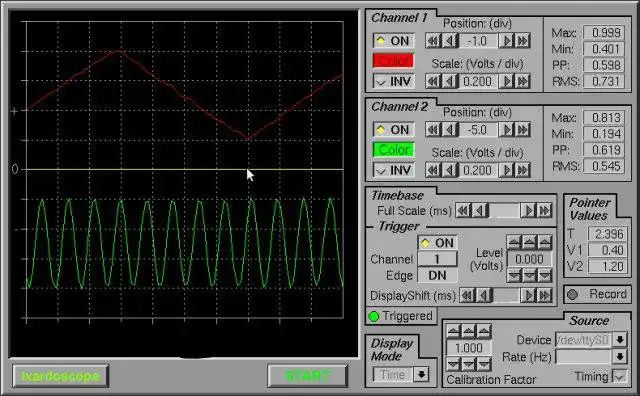The image size is (640, 396).
Task: Toggle Channel 2 ON switch
Action: pyautogui.click(x=393, y=130)
